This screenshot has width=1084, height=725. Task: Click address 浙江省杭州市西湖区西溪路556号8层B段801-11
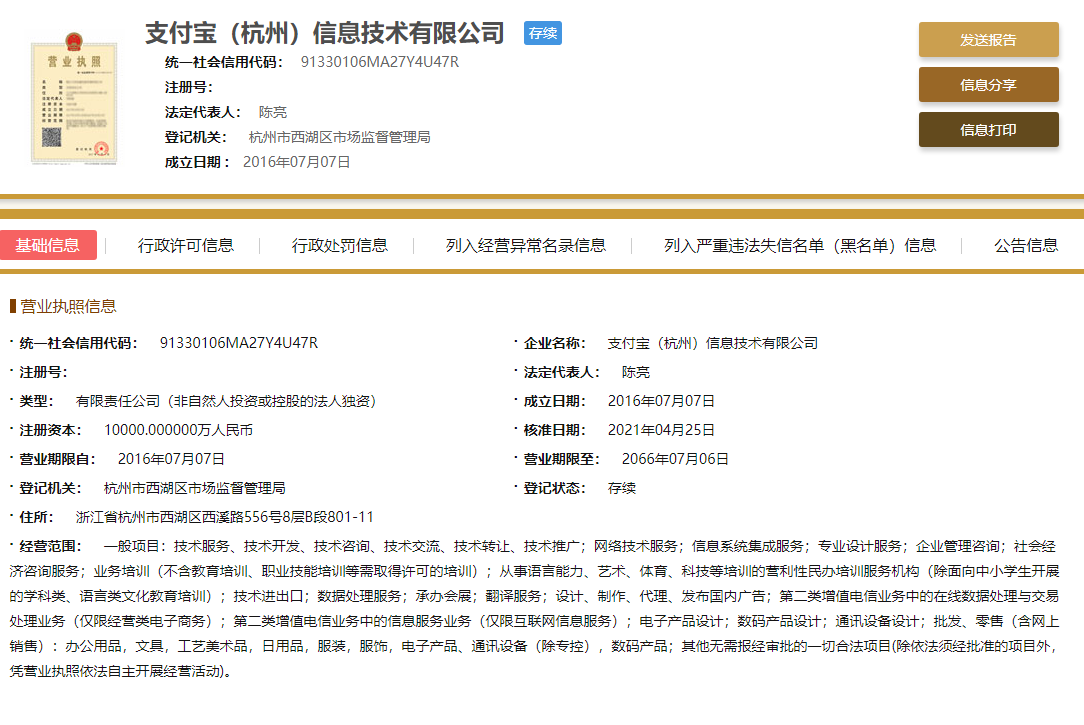(x=225, y=517)
